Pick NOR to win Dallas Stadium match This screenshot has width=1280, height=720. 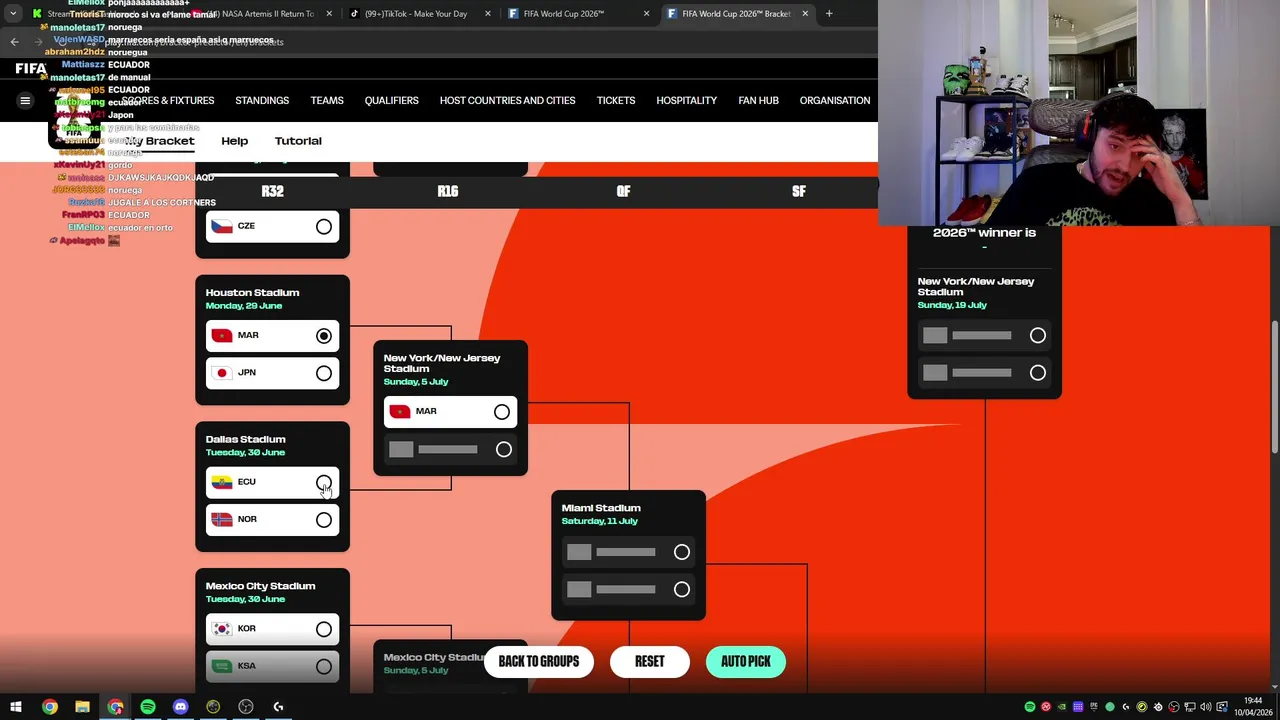coord(324,520)
